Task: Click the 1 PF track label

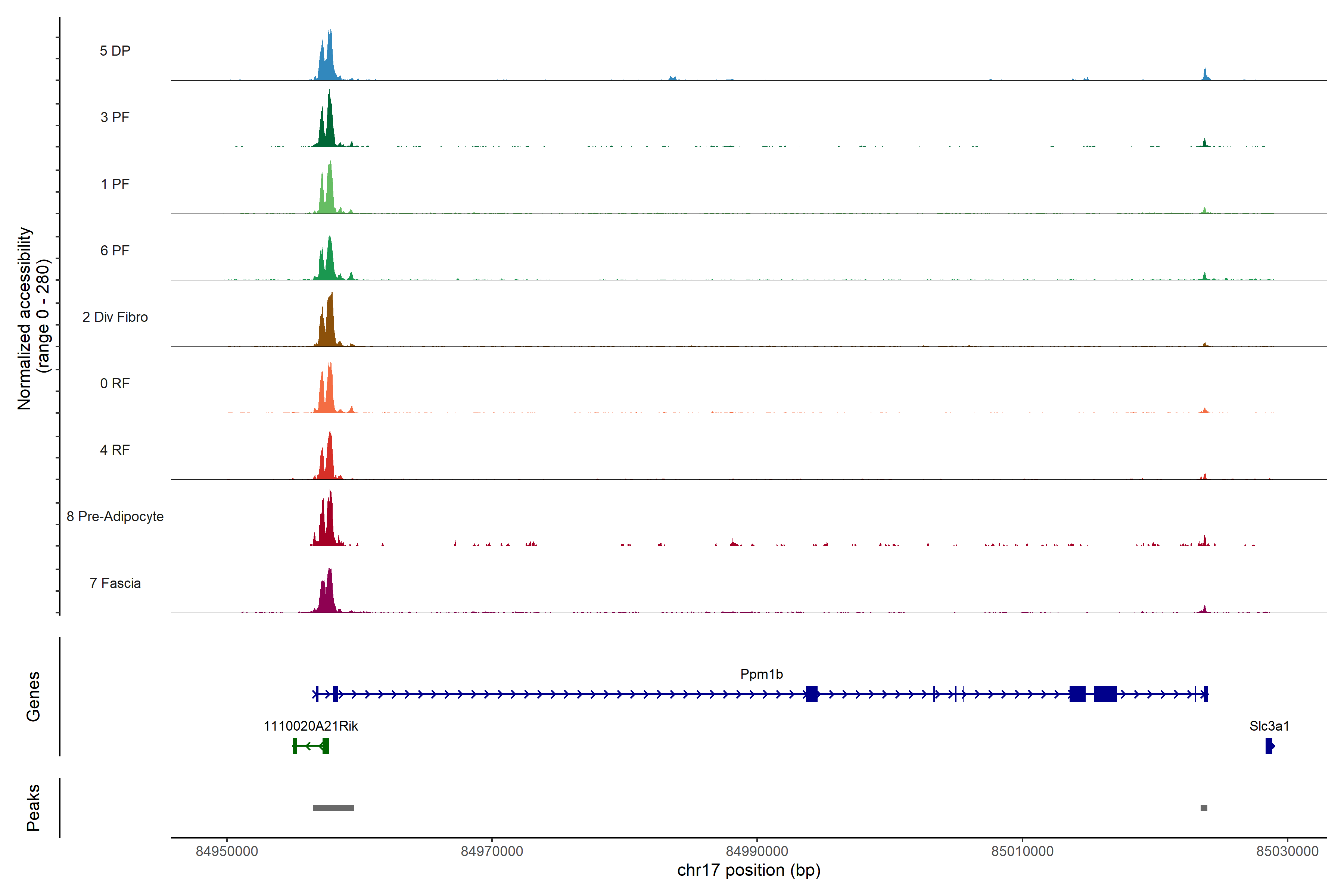Action: click(x=115, y=184)
